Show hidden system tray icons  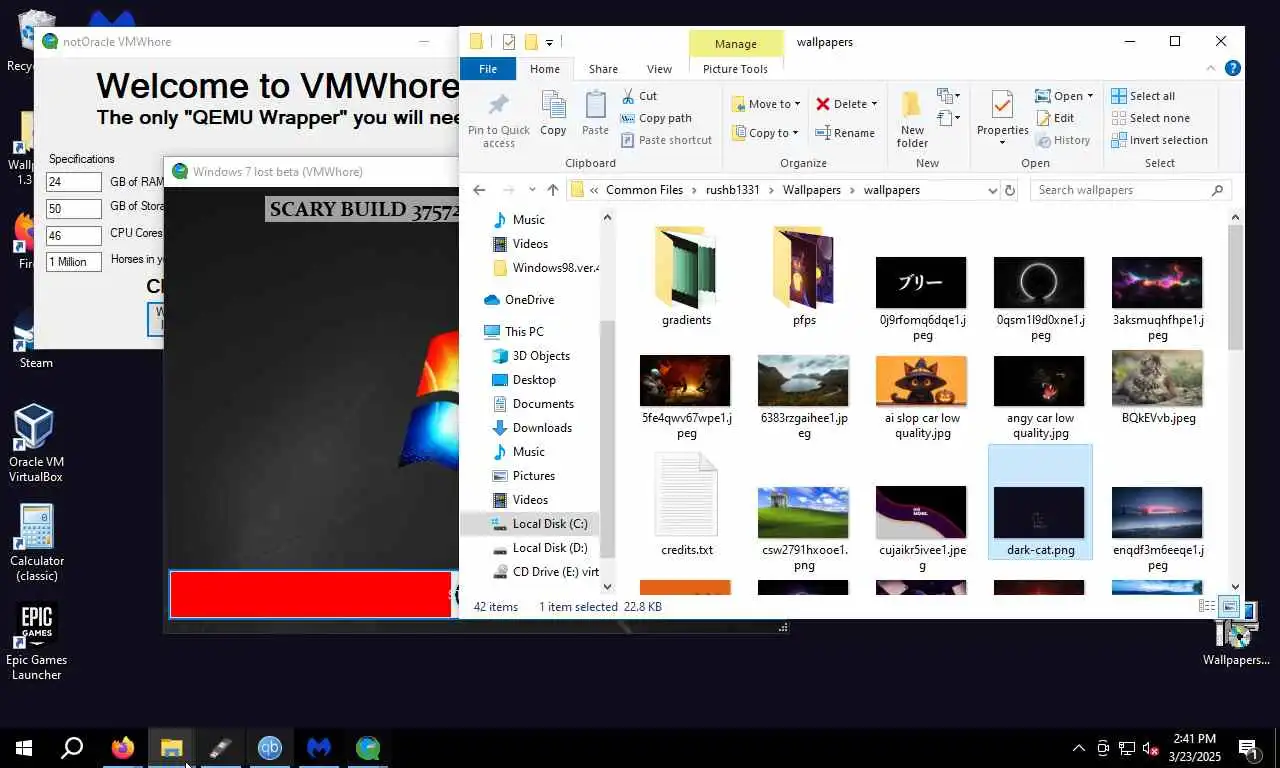[x=1078, y=748]
